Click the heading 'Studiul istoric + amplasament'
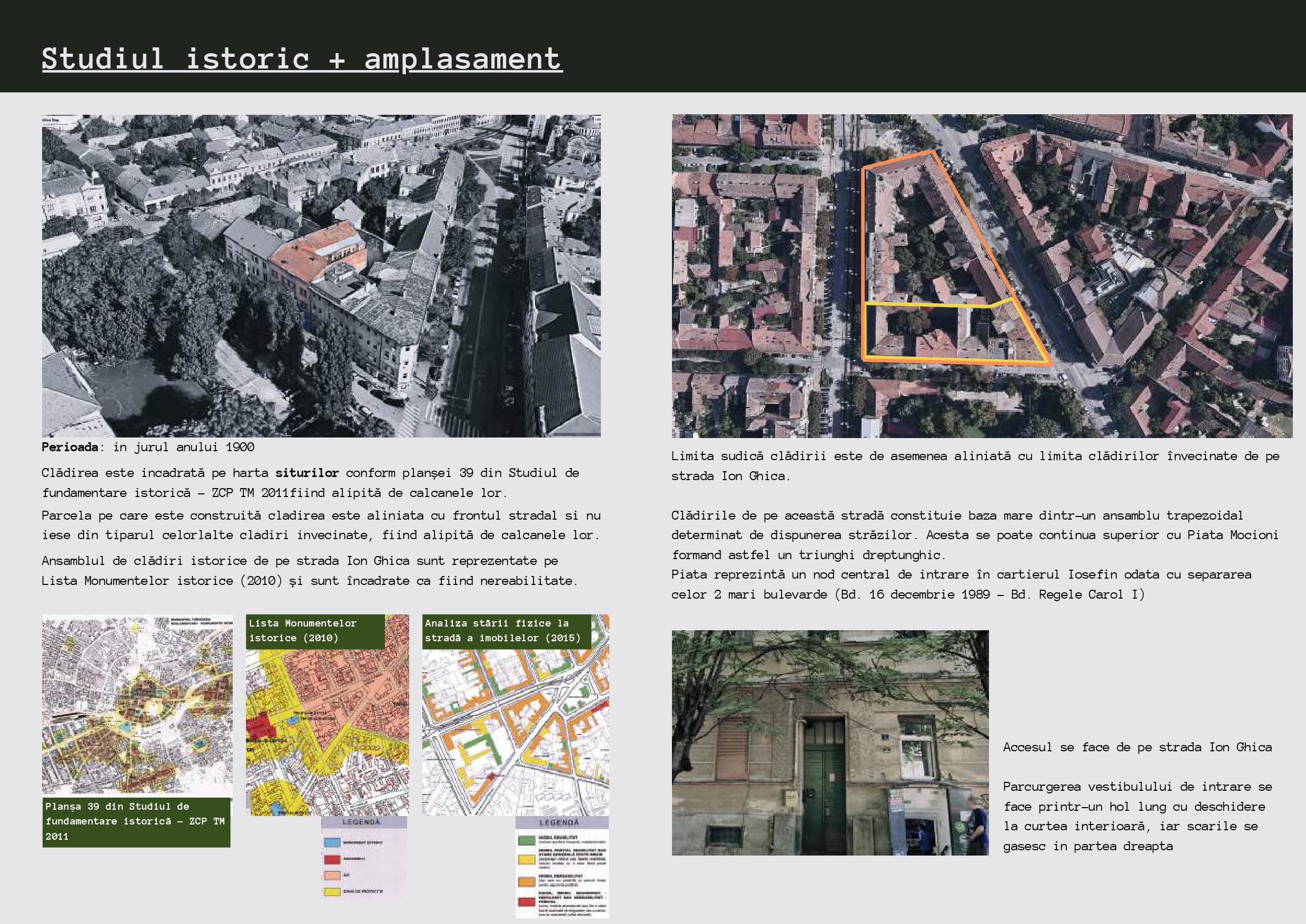This screenshot has height=924, width=1306. pos(302,59)
